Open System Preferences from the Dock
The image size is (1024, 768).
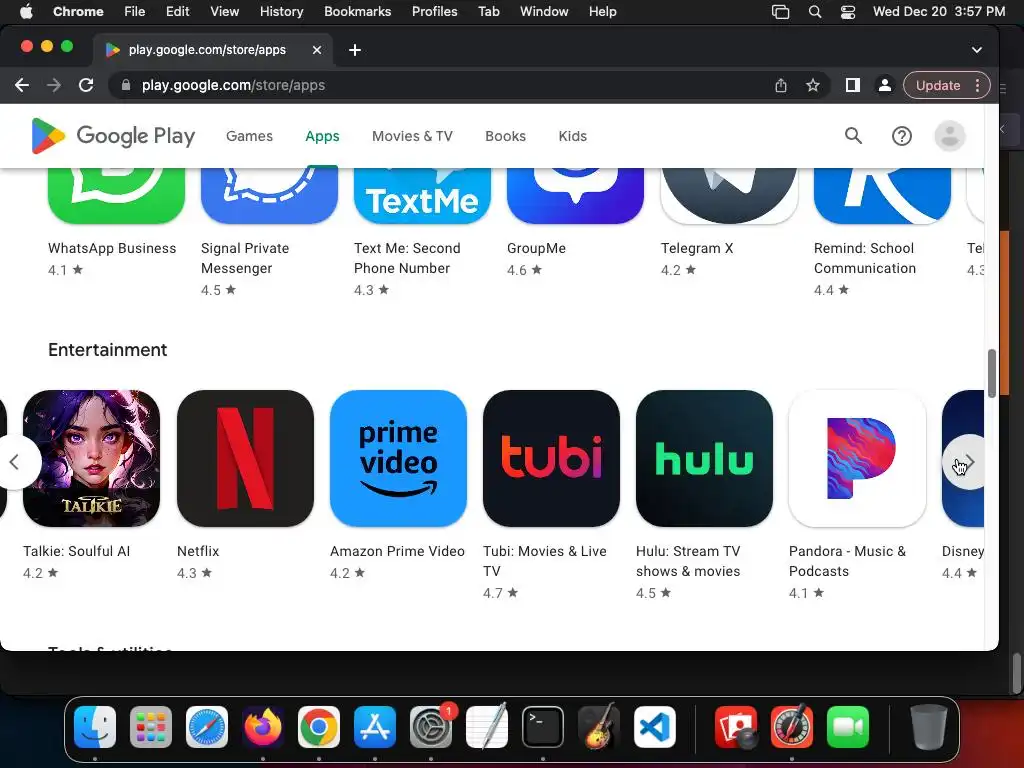click(x=431, y=727)
